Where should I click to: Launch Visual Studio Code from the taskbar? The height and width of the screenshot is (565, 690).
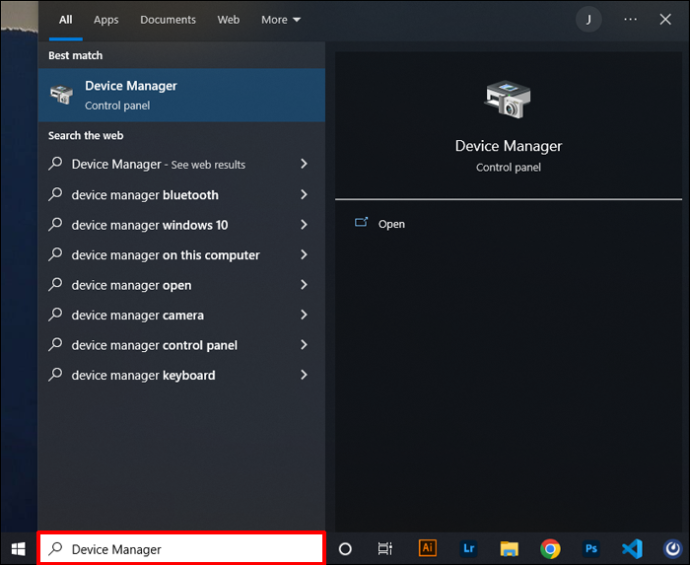pos(632,549)
